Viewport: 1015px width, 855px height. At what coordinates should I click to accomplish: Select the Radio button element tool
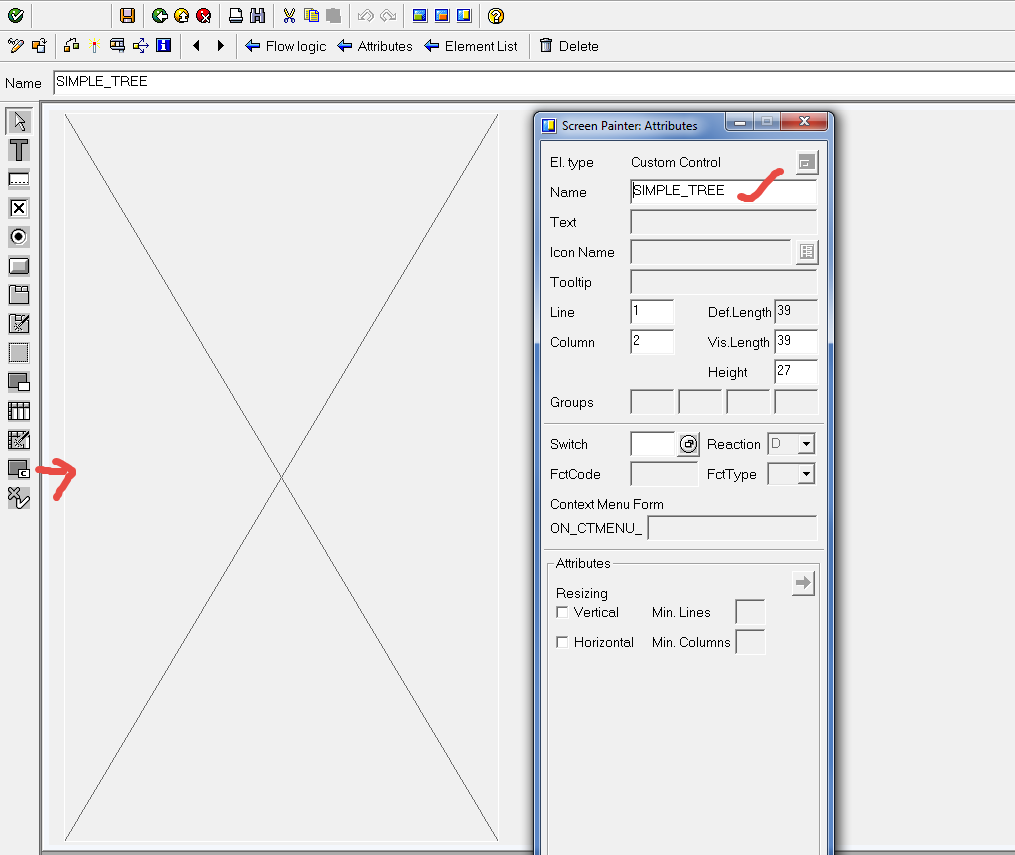tap(20, 236)
